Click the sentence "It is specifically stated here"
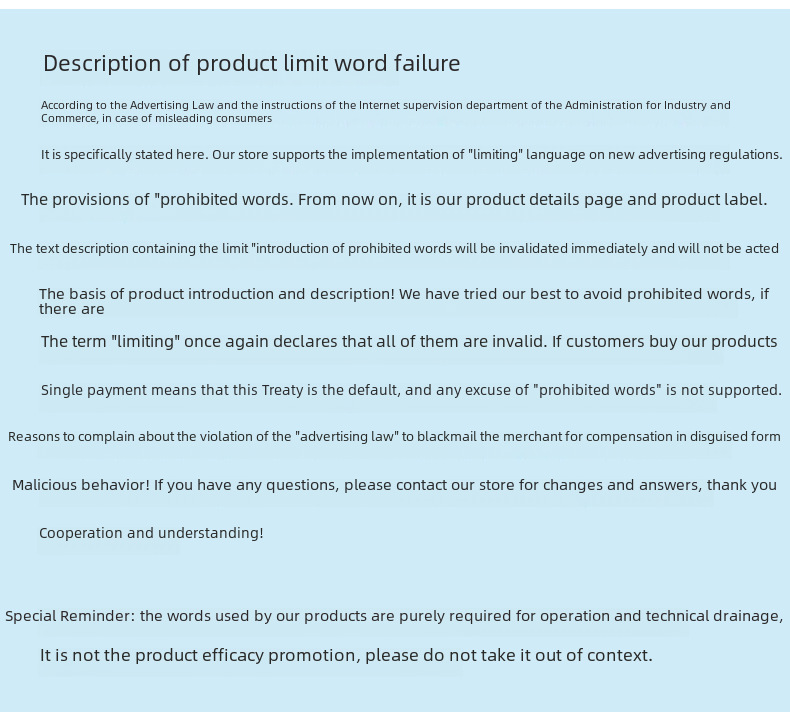 coord(122,155)
